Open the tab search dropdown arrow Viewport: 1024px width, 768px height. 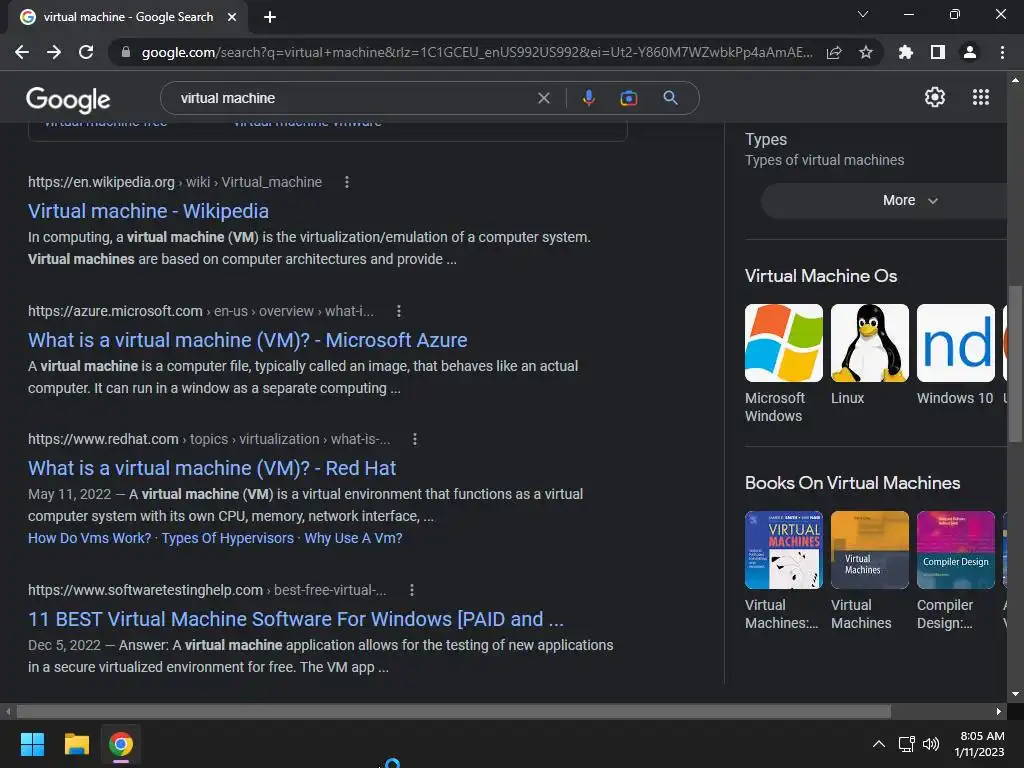[863, 14]
